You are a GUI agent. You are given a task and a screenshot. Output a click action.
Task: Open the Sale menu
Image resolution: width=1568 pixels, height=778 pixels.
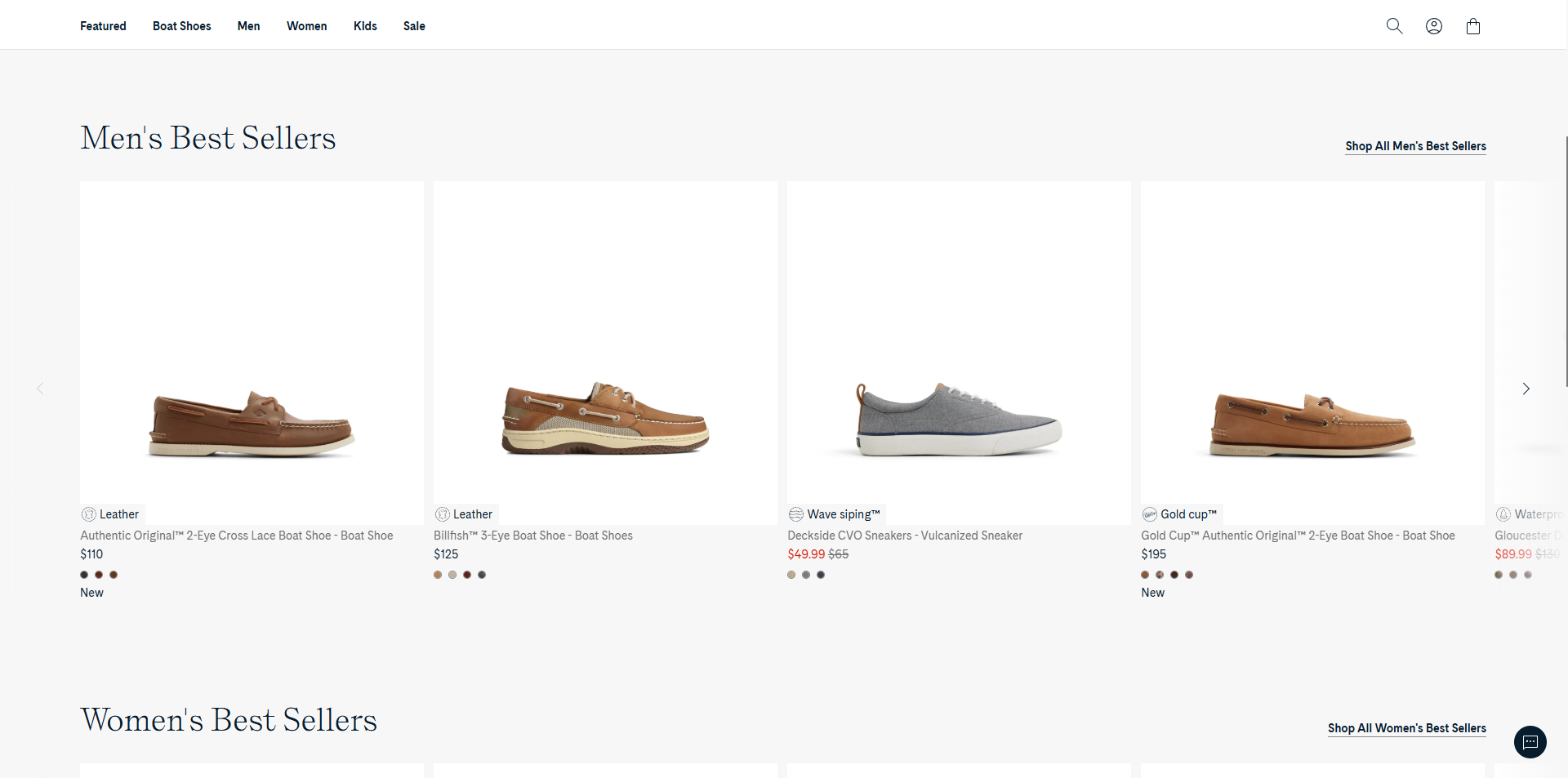(414, 25)
